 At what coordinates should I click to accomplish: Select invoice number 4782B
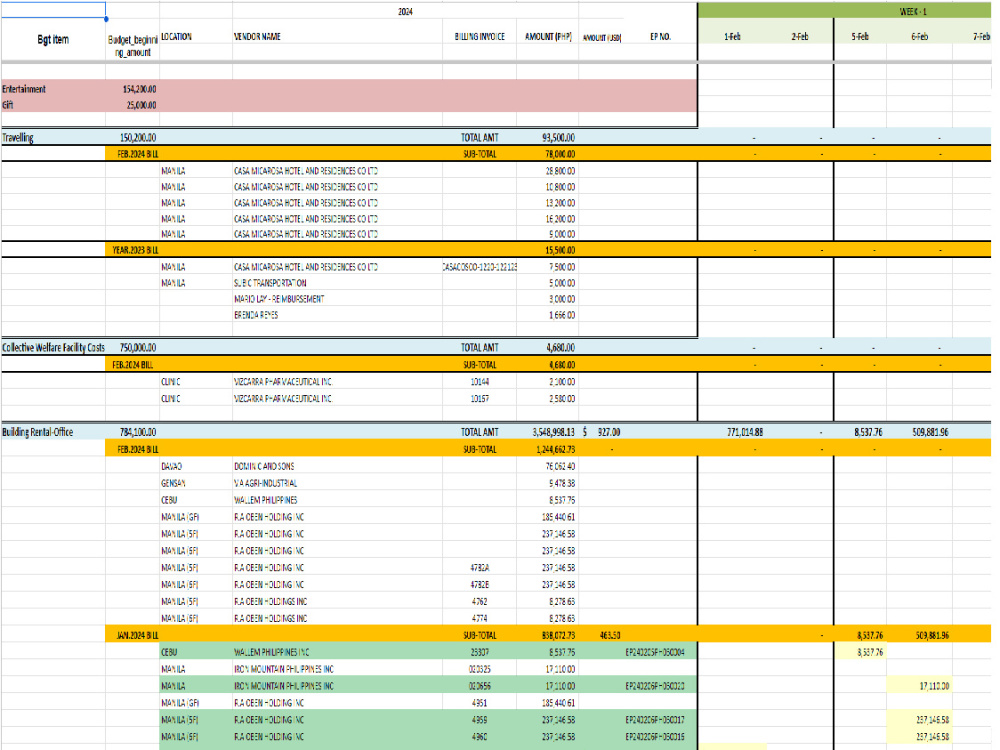pos(480,585)
